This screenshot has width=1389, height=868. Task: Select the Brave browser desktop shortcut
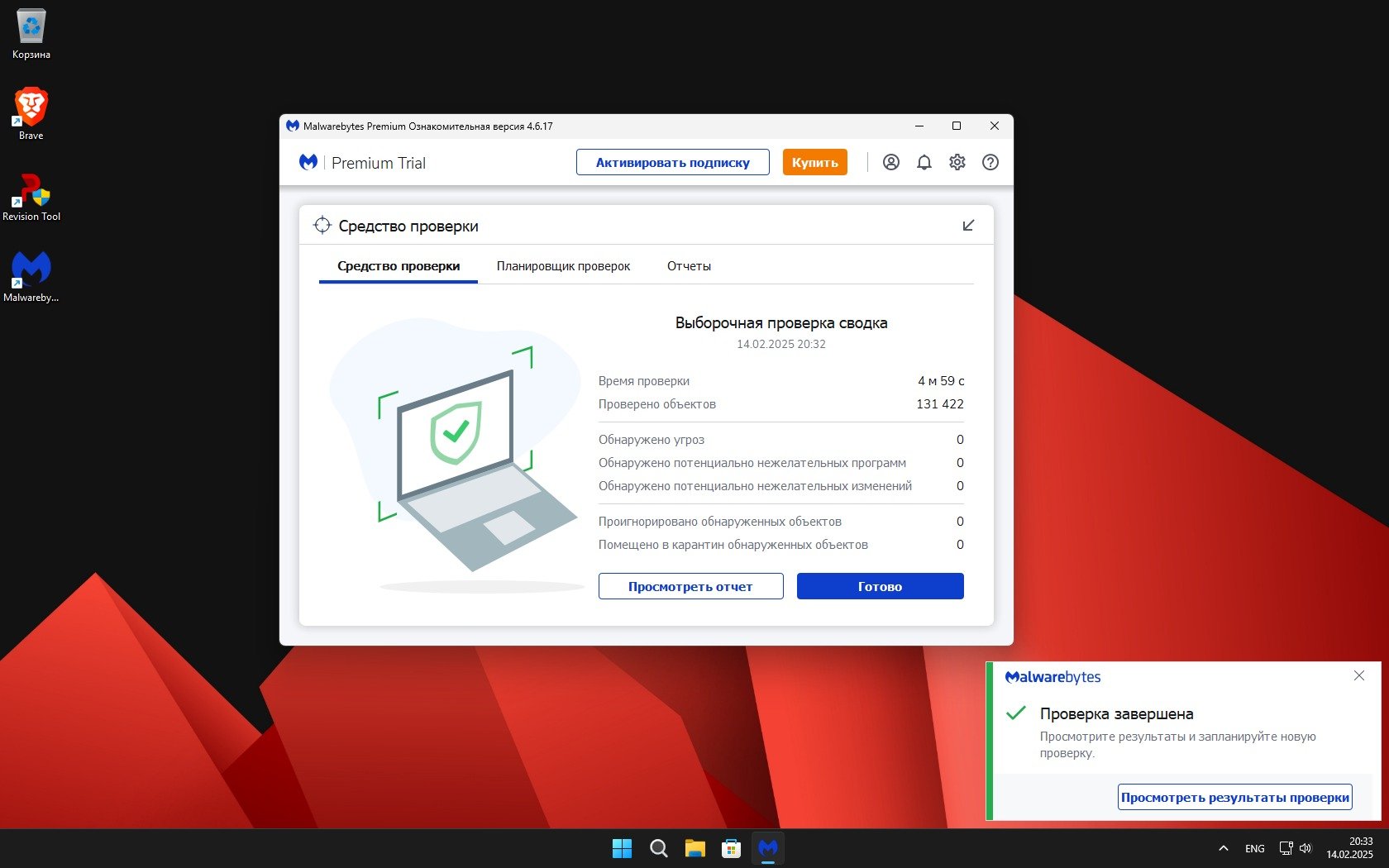31,114
